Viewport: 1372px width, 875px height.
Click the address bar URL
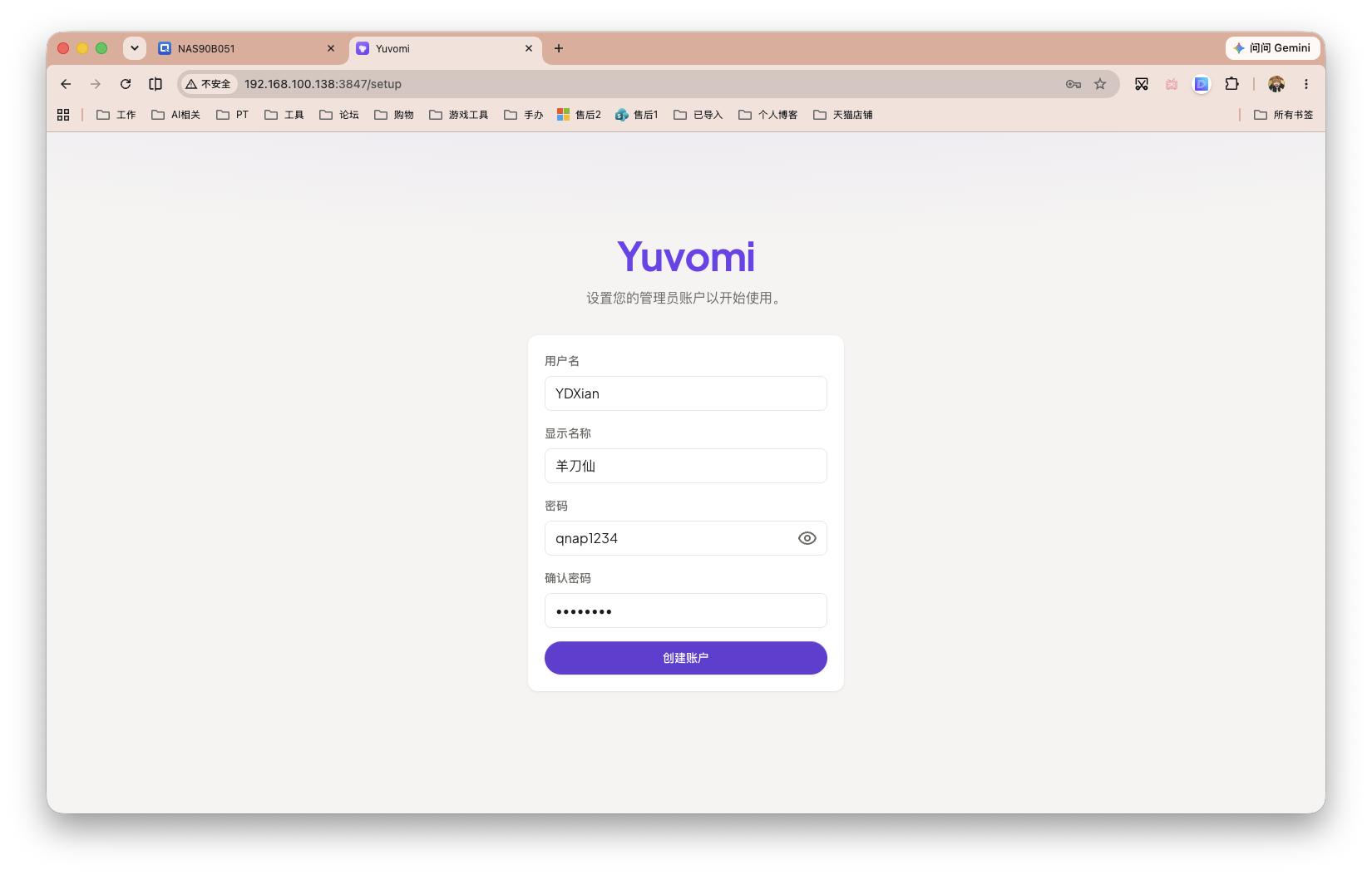[323, 84]
